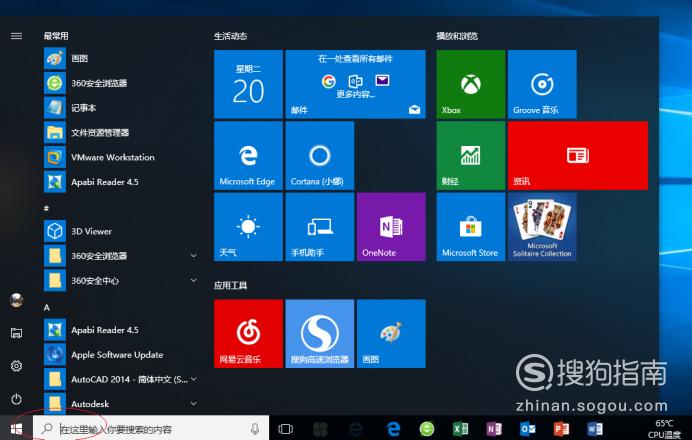Open the 财经 finance tile

tap(471, 156)
